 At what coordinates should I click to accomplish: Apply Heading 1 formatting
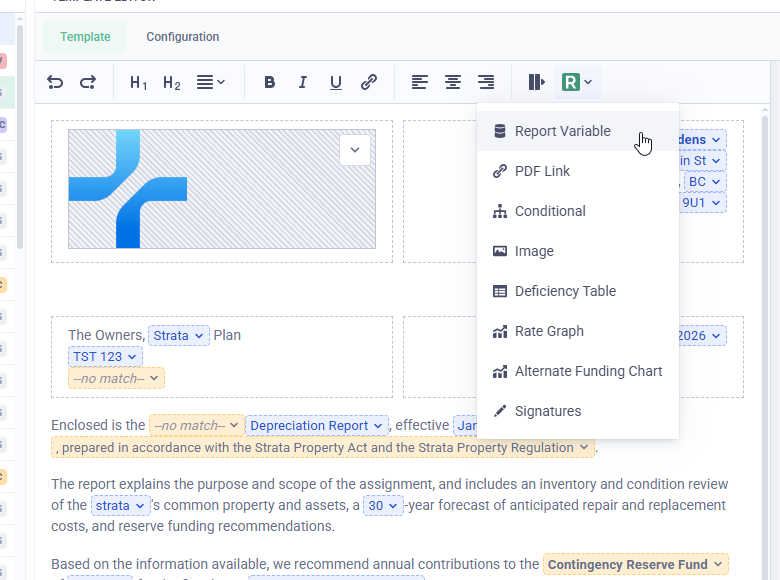[138, 82]
